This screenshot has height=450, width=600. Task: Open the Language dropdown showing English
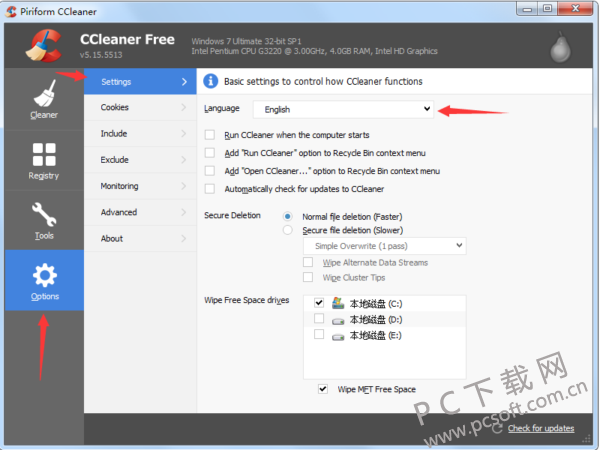343,109
